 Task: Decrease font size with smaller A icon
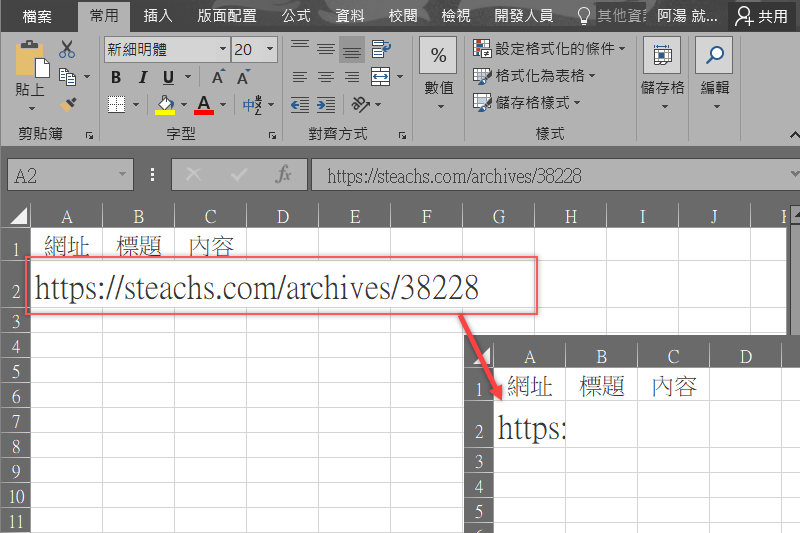coord(243,77)
